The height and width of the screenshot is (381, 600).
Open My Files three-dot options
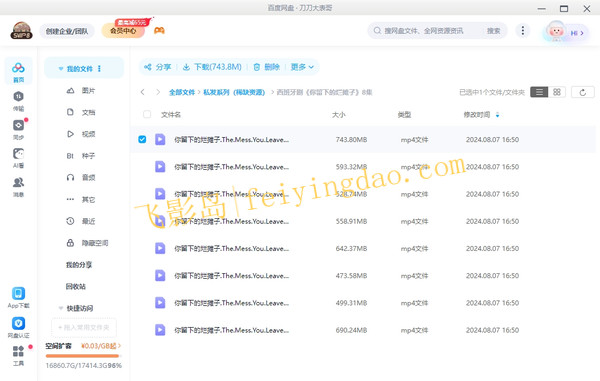[x=99, y=69]
